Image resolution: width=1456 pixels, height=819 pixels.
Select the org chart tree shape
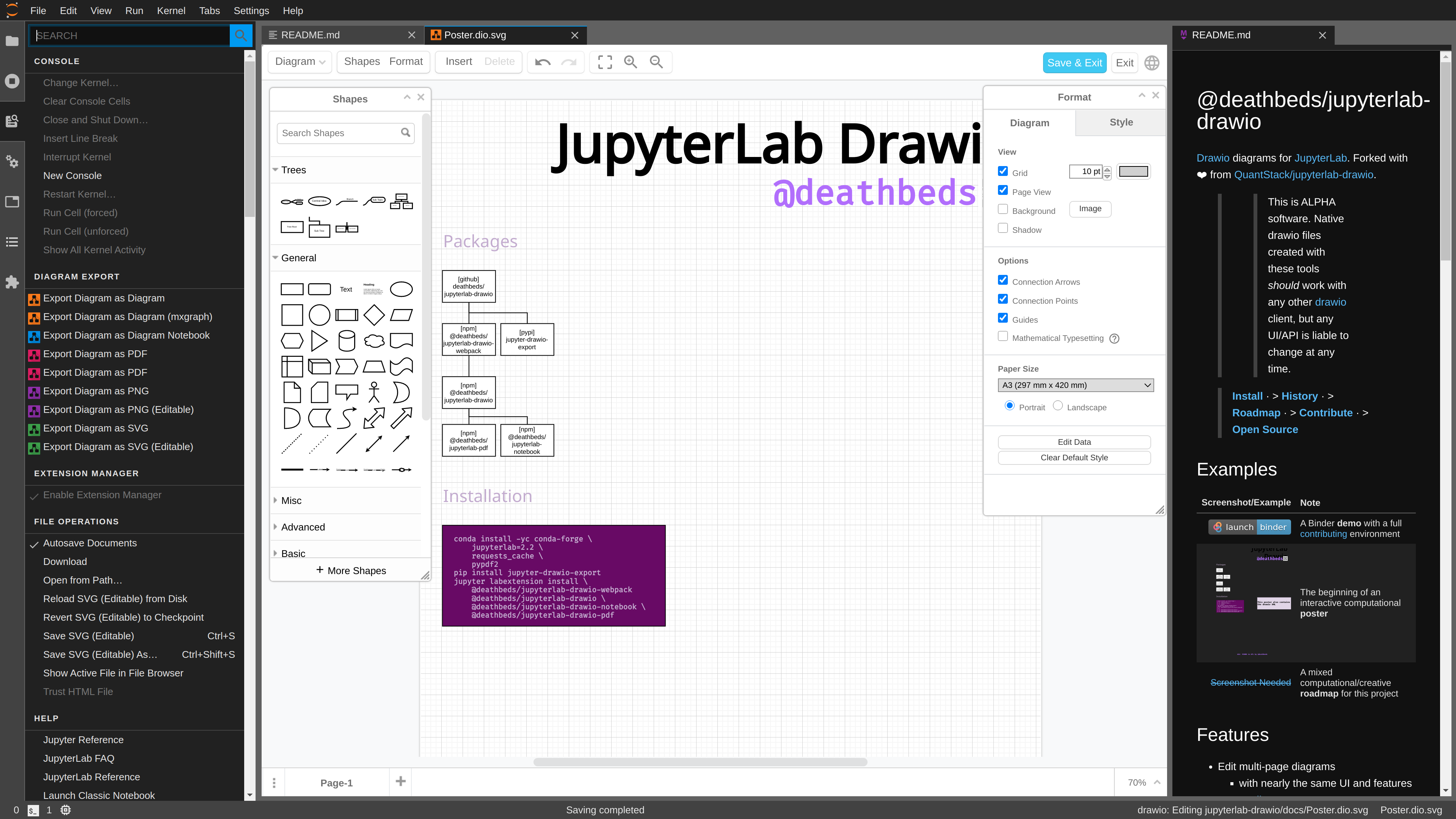(x=401, y=201)
